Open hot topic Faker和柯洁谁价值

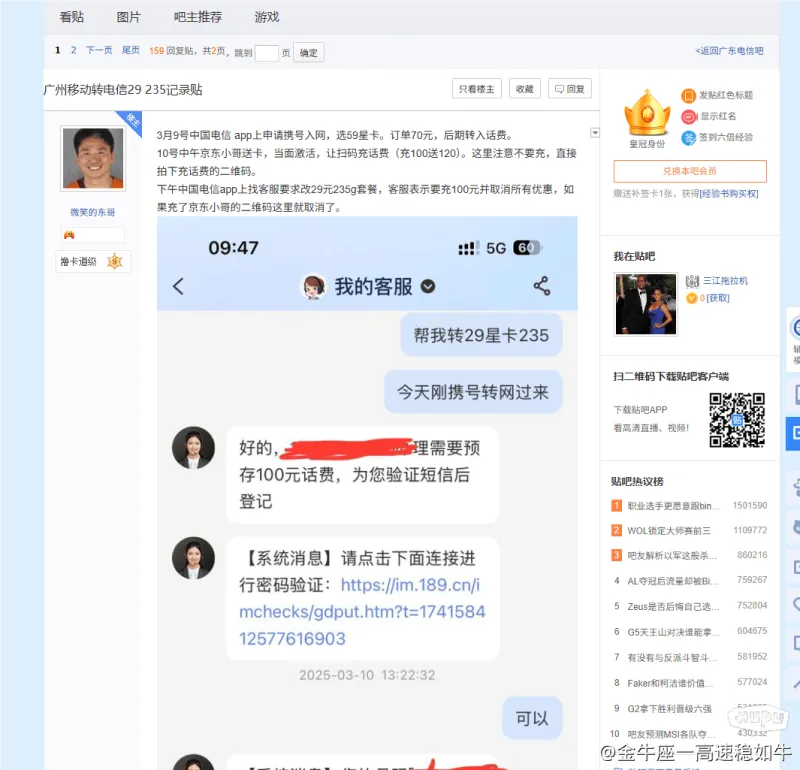(670, 683)
